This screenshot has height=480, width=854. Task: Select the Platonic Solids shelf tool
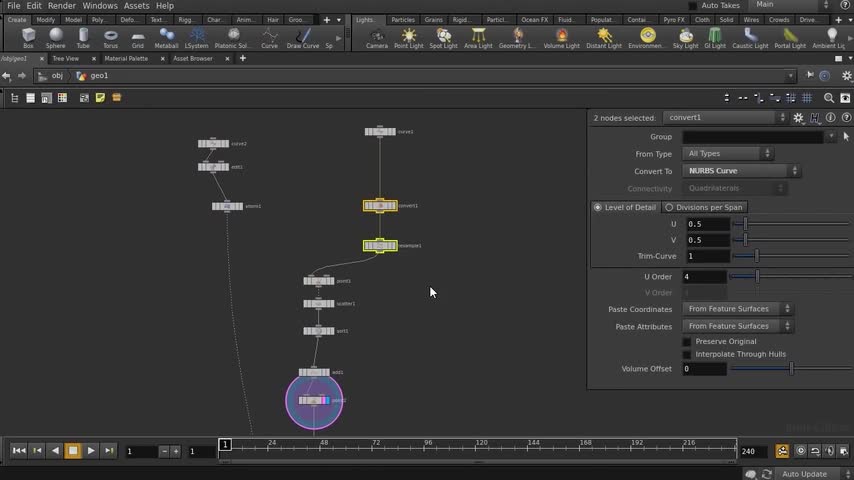click(234, 38)
